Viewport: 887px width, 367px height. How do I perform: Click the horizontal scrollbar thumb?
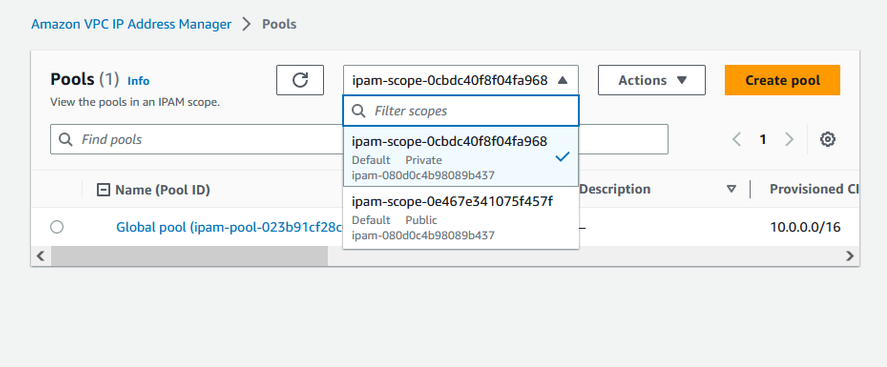pos(189,256)
